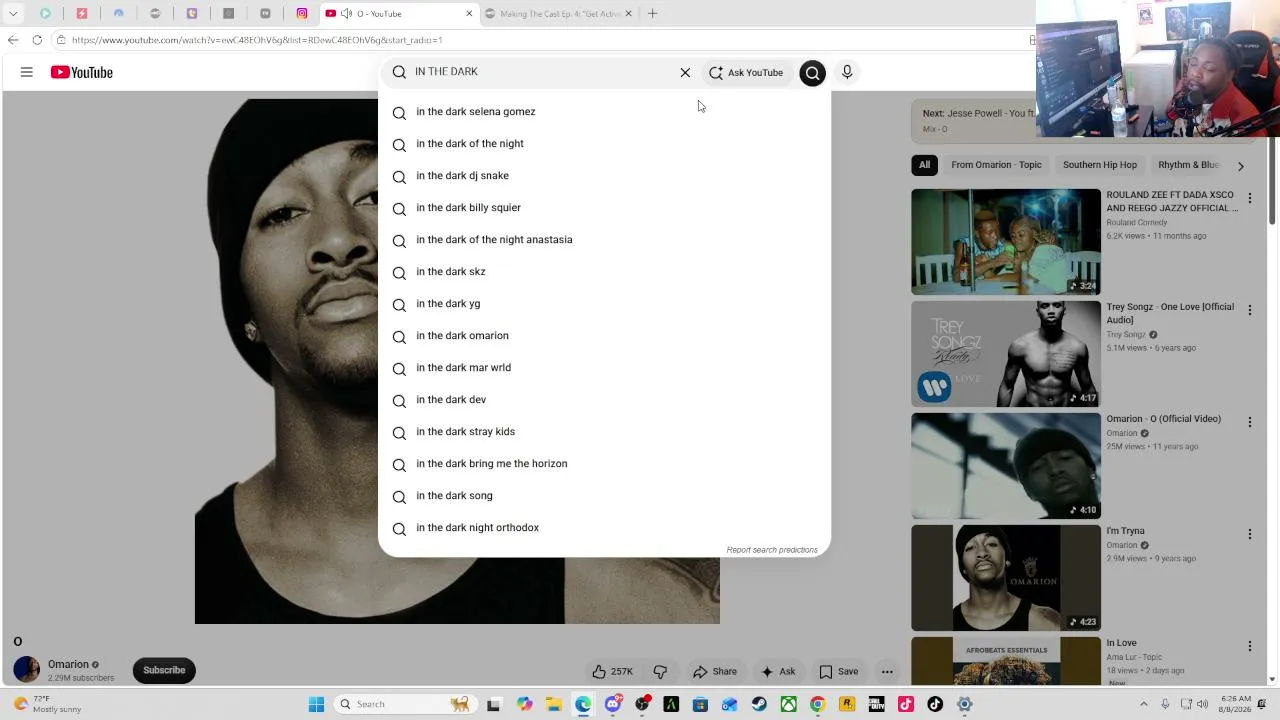Open the In Love video title
The width and height of the screenshot is (1280, 720).
click(x=1122, y=643)
